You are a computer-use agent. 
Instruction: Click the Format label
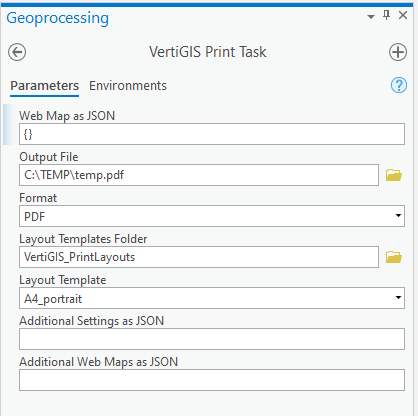[38, 198]
